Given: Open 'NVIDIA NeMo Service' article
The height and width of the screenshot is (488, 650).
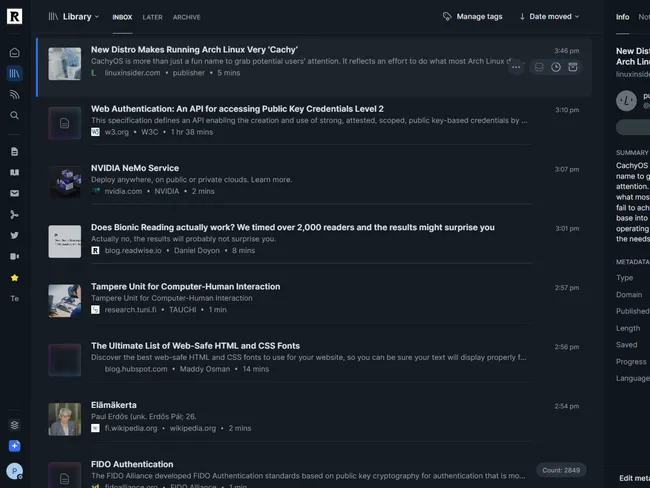Looking at the screenshot, I should pyautogui.click(x=135, y=168).
